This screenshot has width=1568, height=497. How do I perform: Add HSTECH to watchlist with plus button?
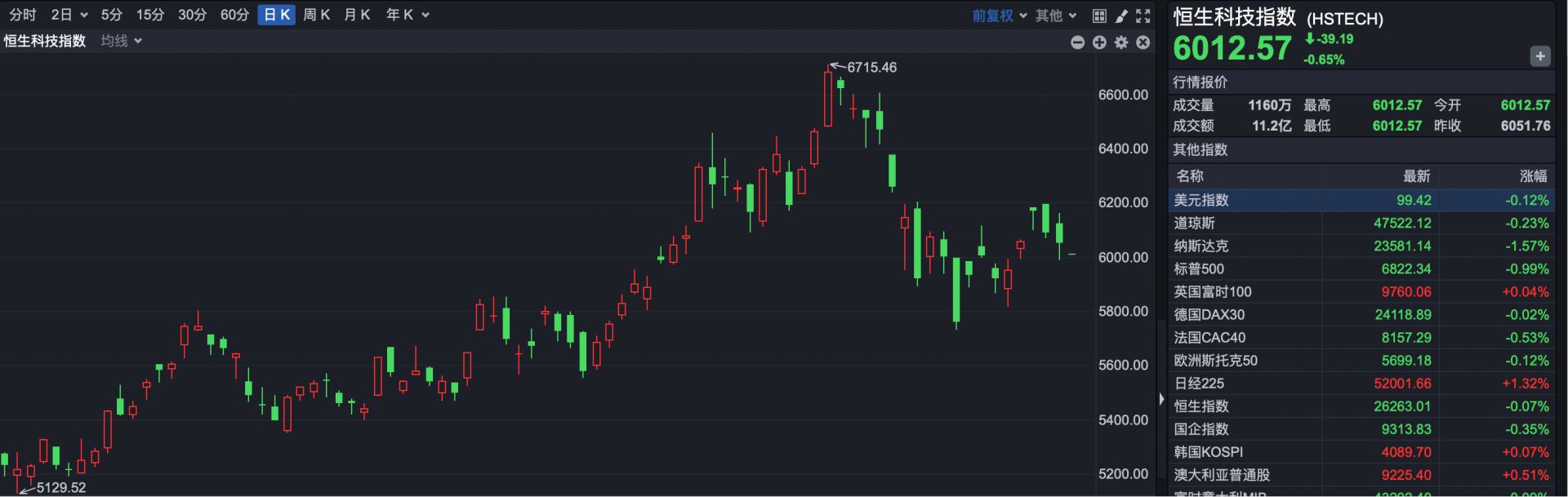point(1539,56)
